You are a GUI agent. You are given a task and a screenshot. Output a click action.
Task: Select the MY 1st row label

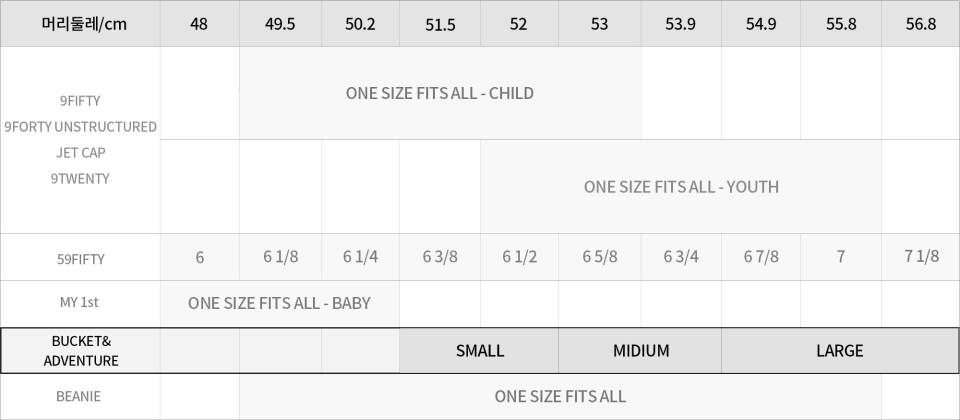pyautogui.click(x=80, y=302)
